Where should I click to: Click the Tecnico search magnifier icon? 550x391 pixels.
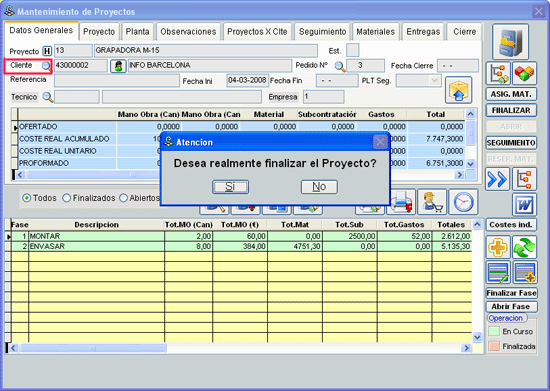point(47,97)
